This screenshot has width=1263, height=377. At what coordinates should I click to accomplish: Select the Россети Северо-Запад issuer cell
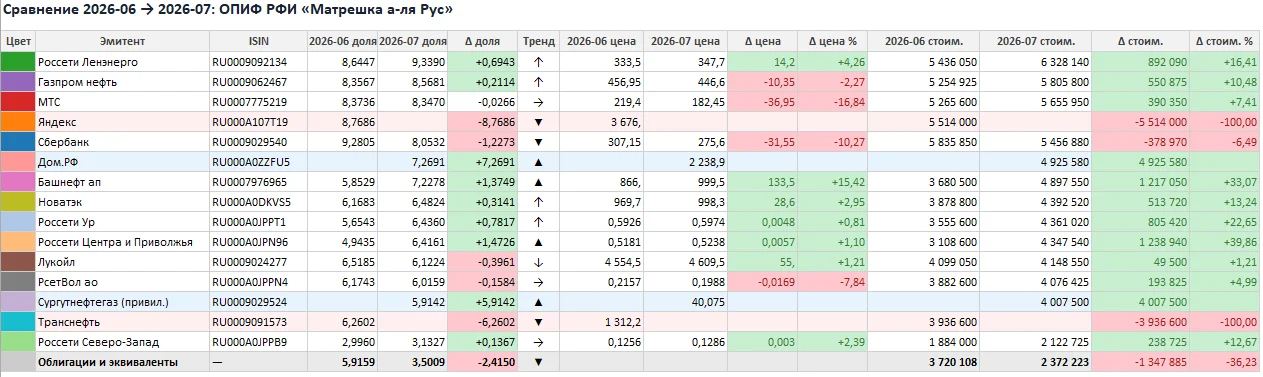pos(122,341)
